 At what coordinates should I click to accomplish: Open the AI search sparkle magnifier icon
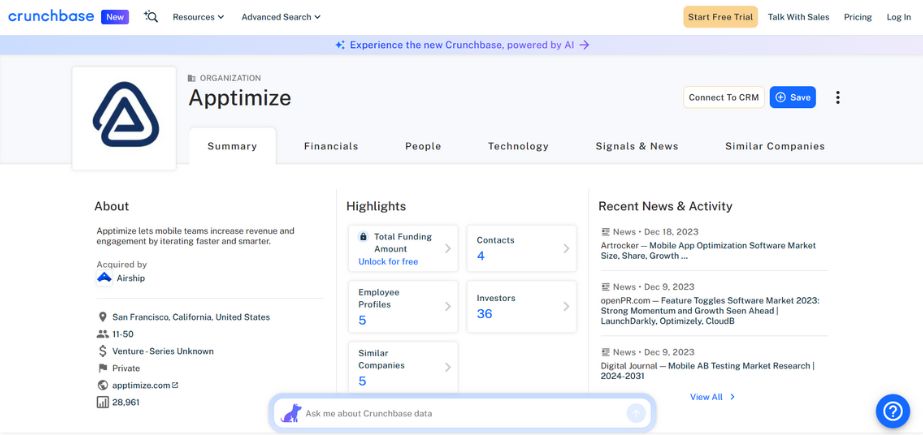(151, 17)
